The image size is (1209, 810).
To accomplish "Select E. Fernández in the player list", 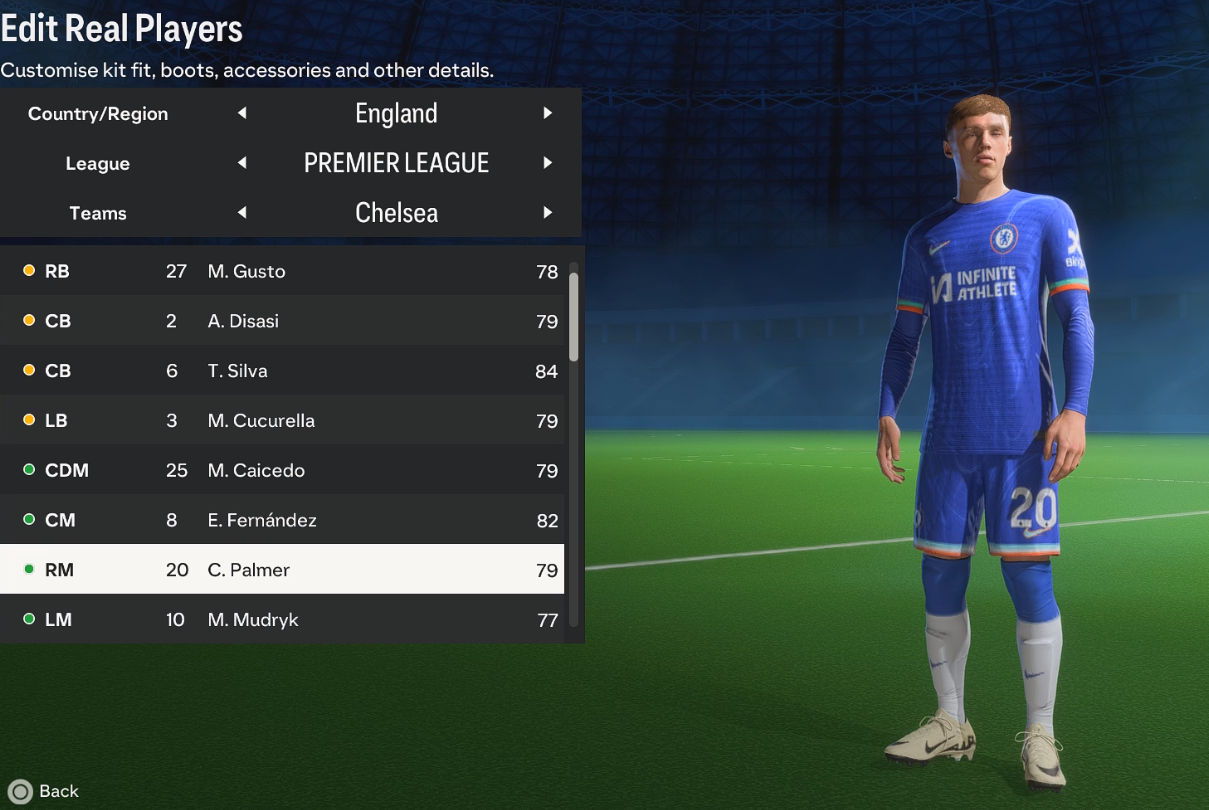I will pos(282,519).
